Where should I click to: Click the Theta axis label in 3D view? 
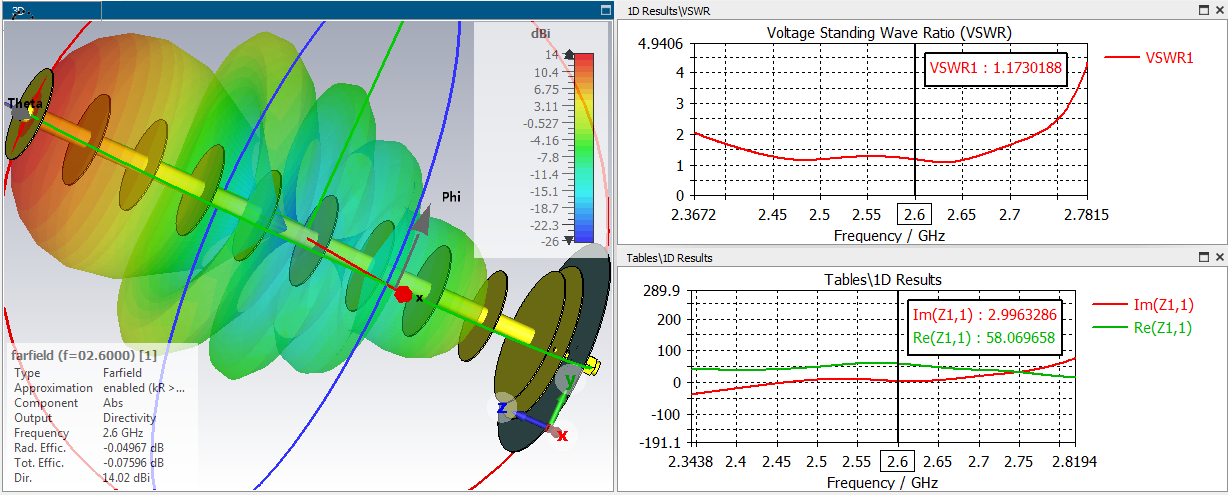[x=24, y=103]
